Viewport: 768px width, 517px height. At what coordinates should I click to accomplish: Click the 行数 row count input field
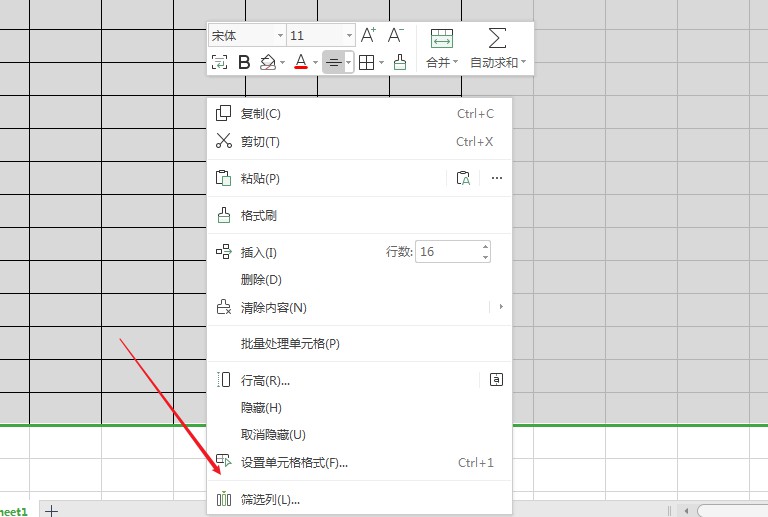pyautogui.click(x=448, y=252)
